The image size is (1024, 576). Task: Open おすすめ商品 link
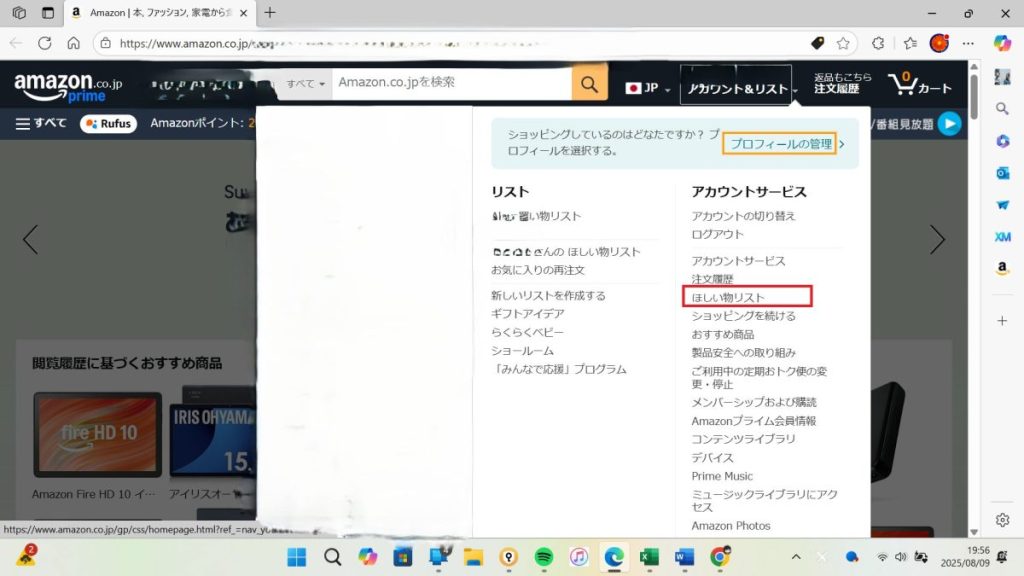pyautogui.click(x=722, y=334)
